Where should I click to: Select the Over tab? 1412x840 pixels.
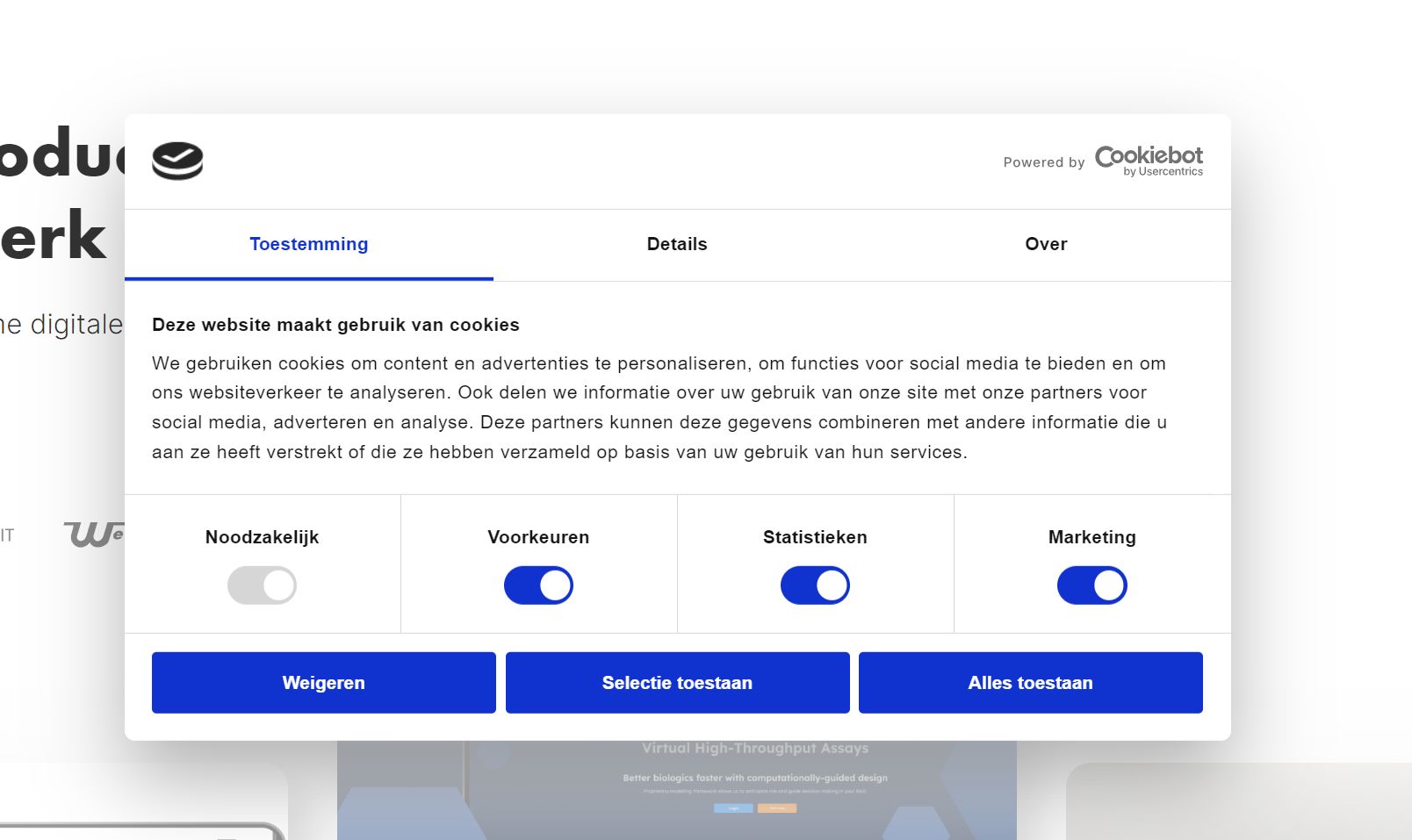pyautogui.click(x=1045, y=245)
